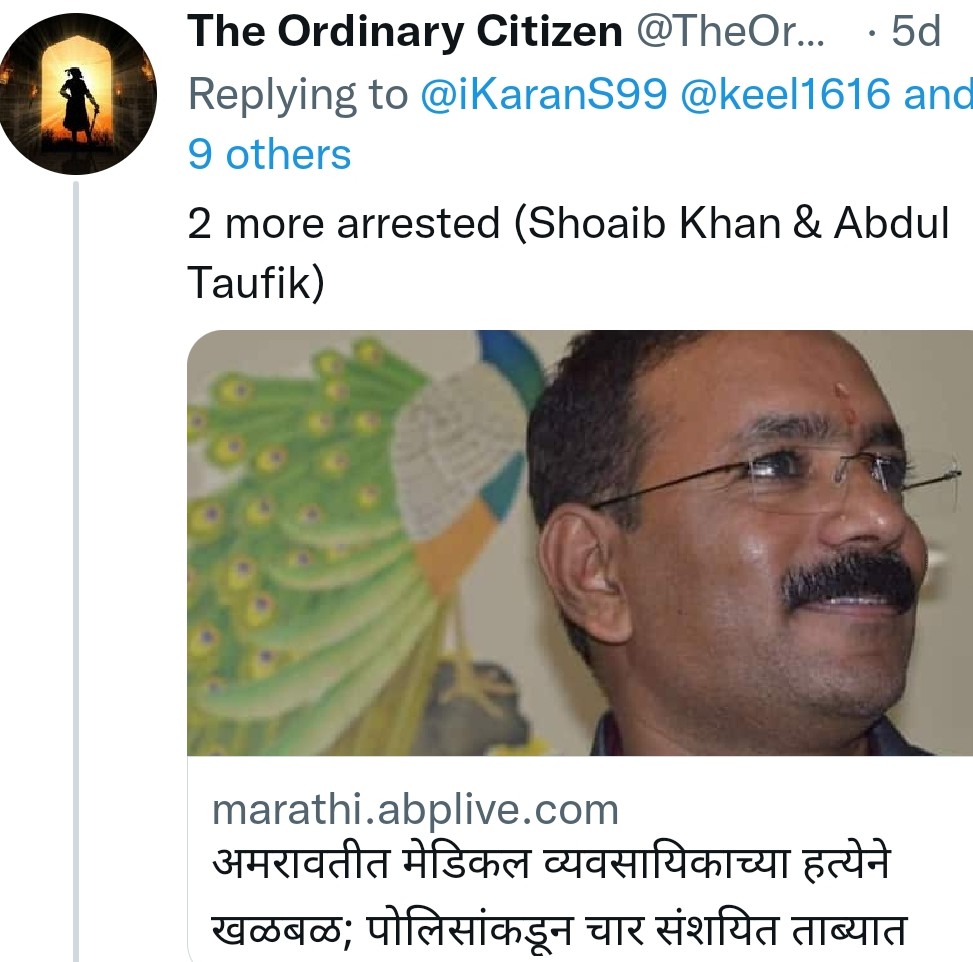
Task: Visit the @keel1616 mention
Action: pos(786,94)
